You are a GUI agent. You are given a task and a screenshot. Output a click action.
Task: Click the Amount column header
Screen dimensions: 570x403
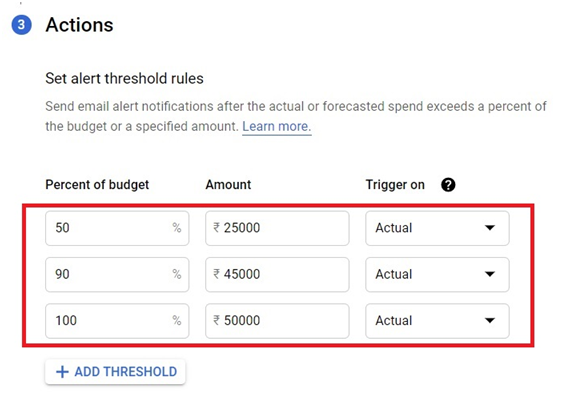[228, 185]
